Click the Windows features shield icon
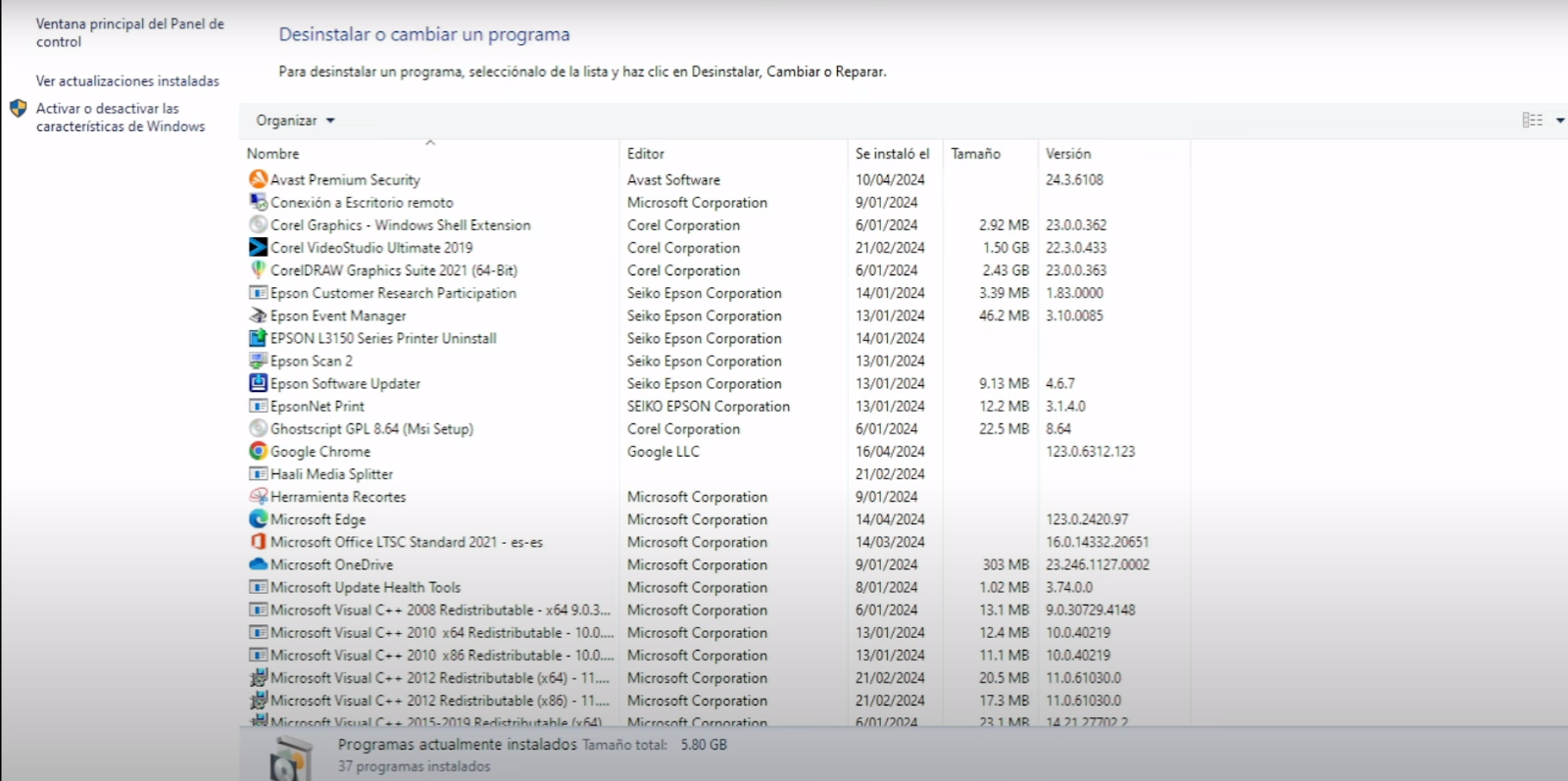 coord(18,109)
